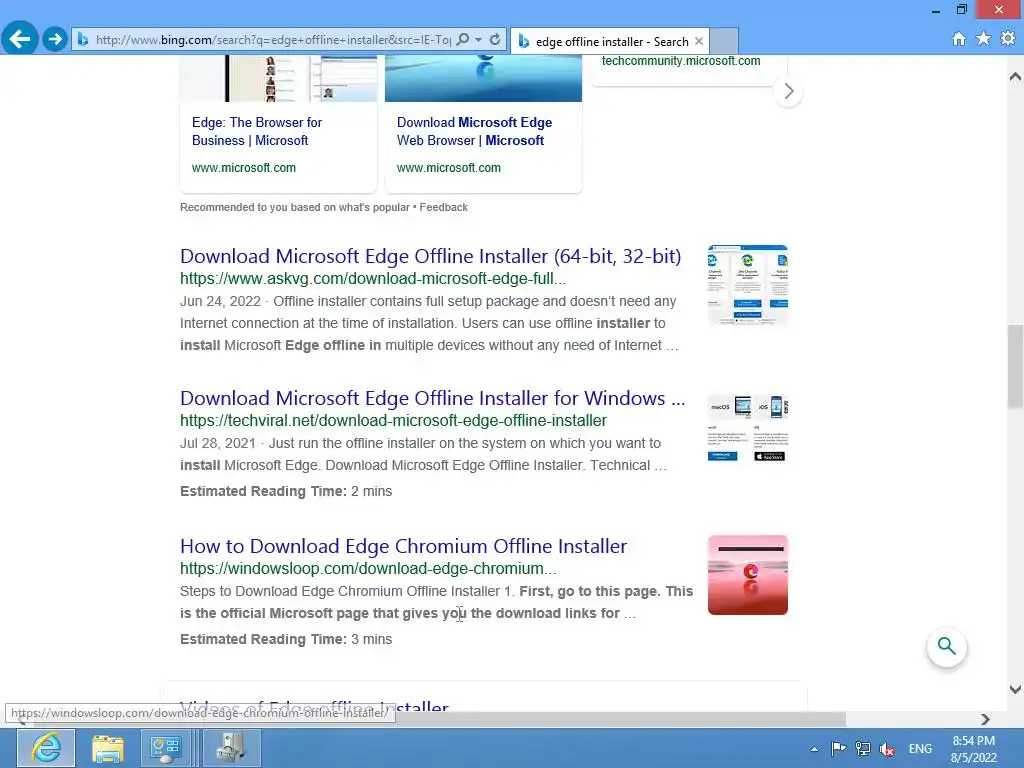
Task: Click the askvg.com green URL
Action: pyautogui.click(x=373, y=278)
